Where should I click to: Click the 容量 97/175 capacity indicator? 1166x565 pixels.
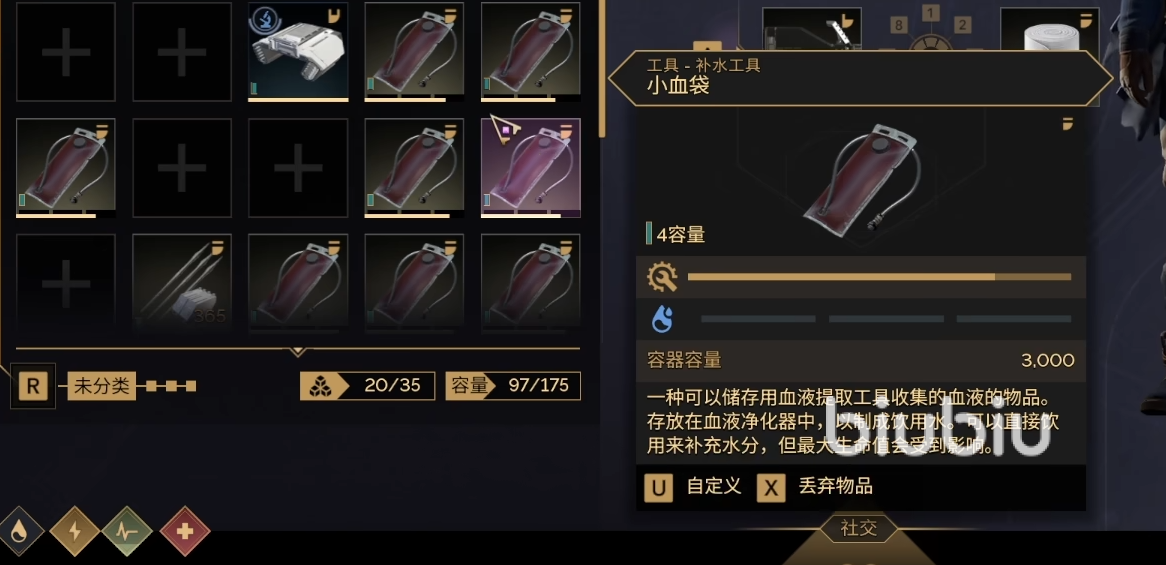click(513, 386)
